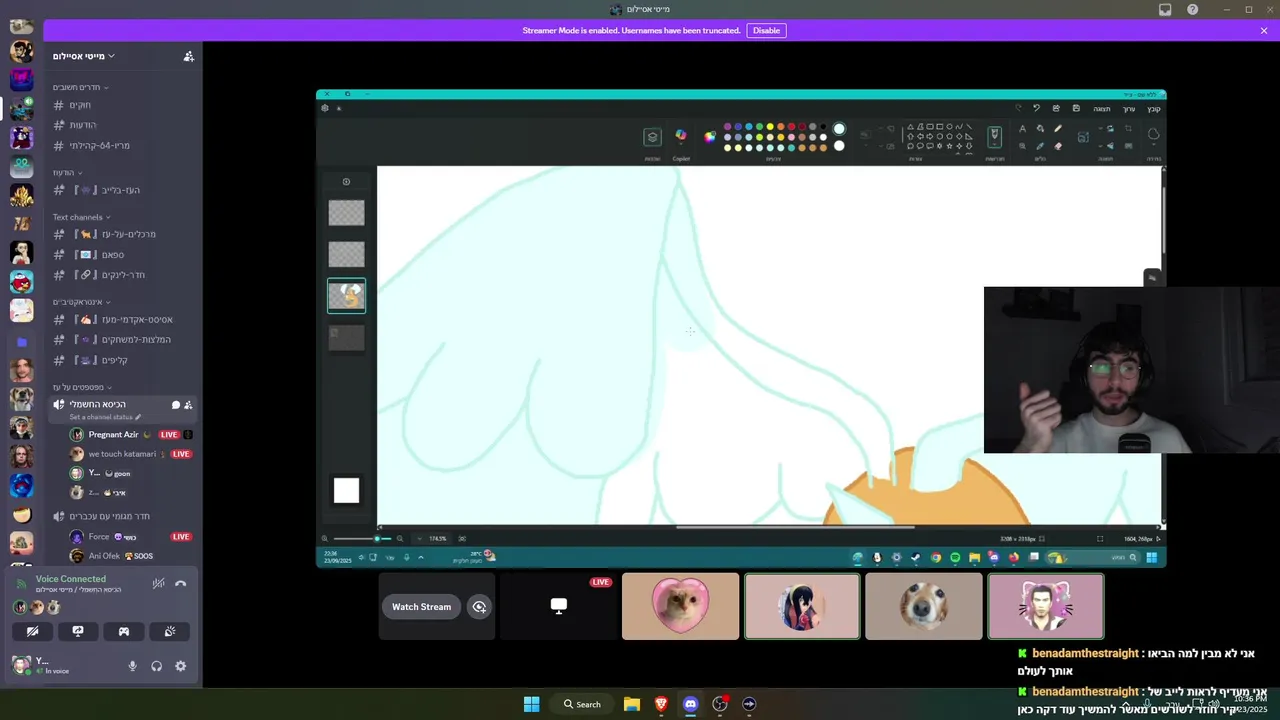This screenshot has width=1280, height=720.
Task: Click the undo arrow in Paint title bar
Action: [1036, 108]
